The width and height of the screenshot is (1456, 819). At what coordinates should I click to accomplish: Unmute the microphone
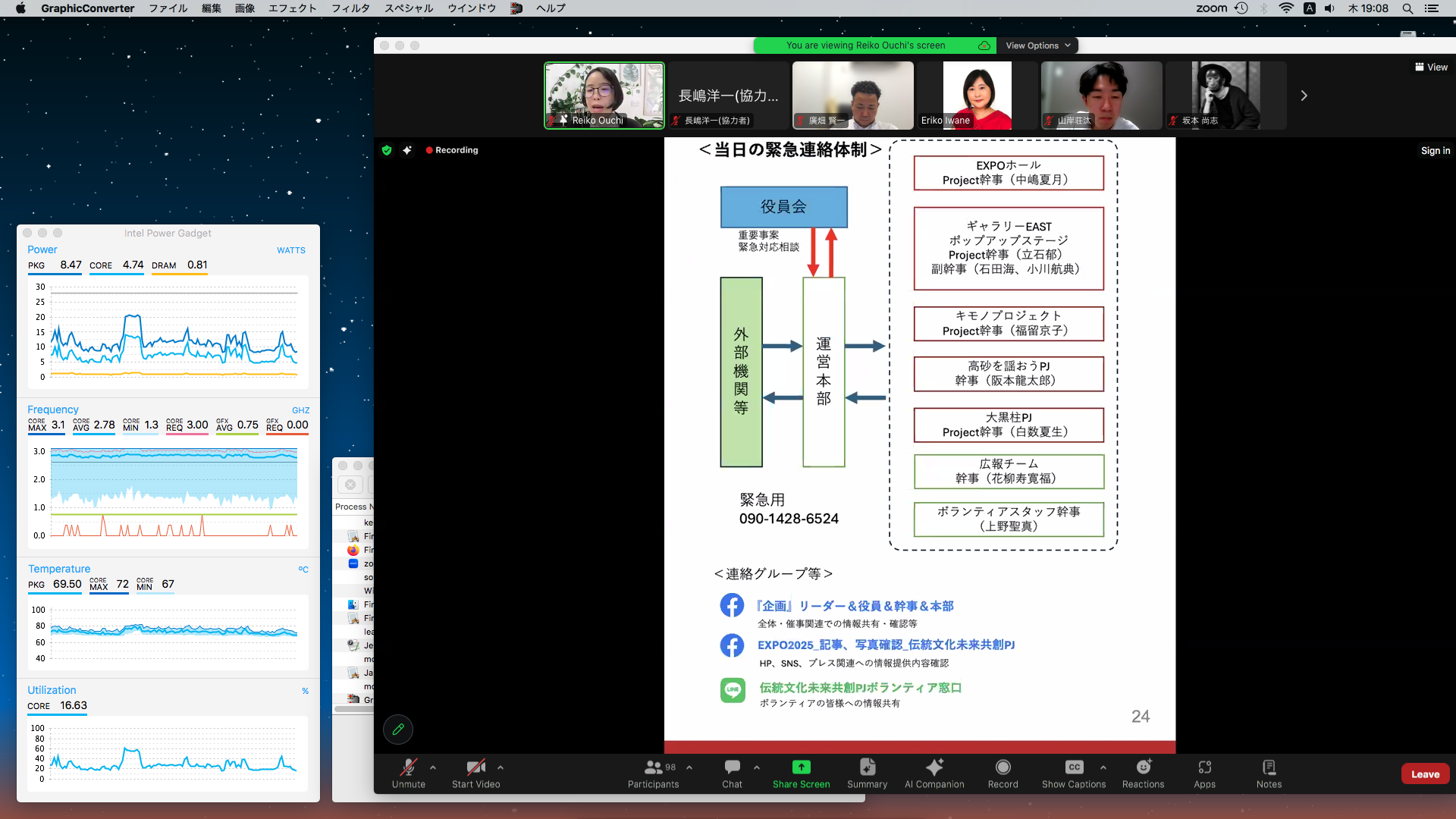pos(408,767)
